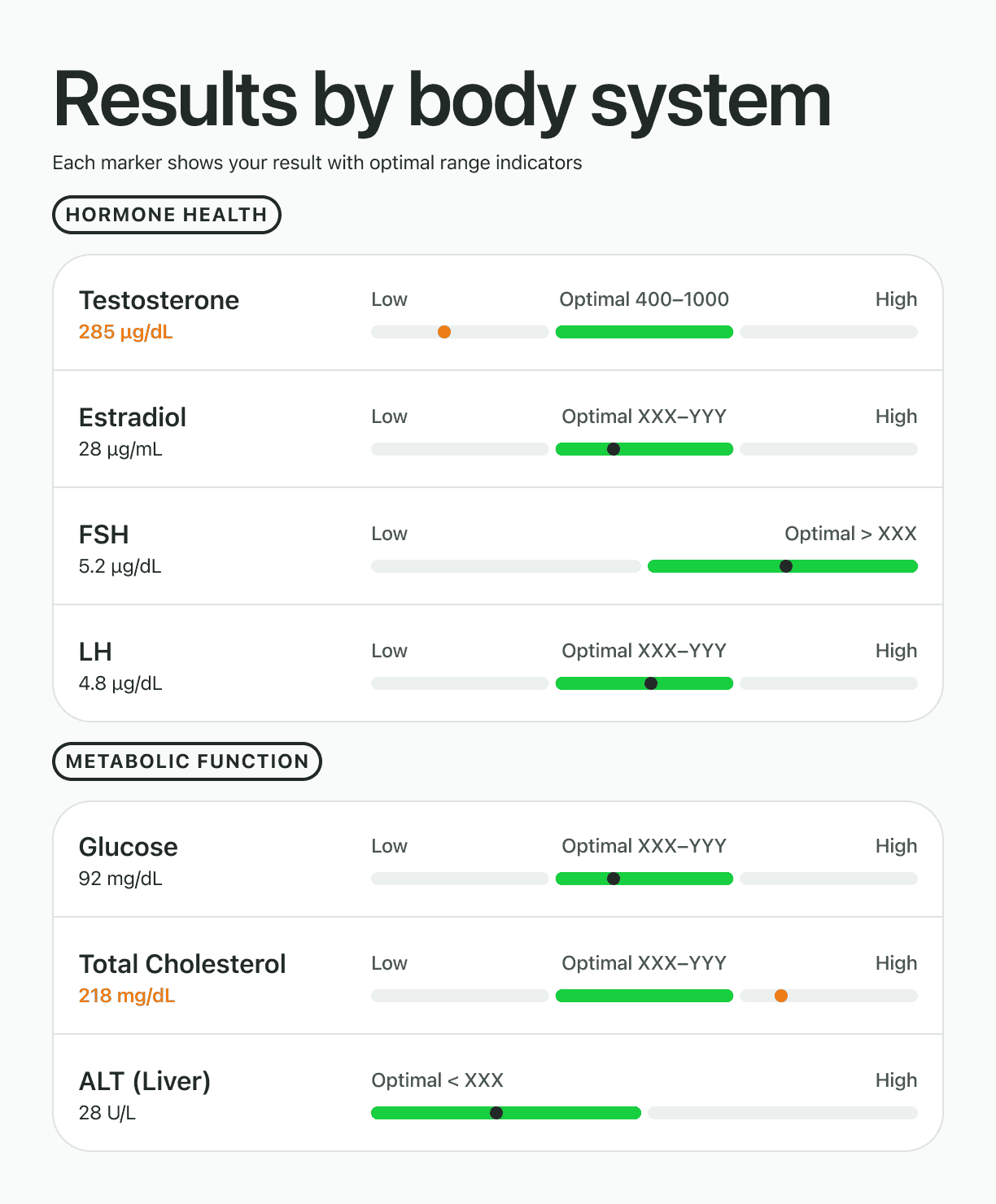Viewport: 996px width, 1204px height.
Task: Click the Glucose optimal range bar
Action: 644,879
